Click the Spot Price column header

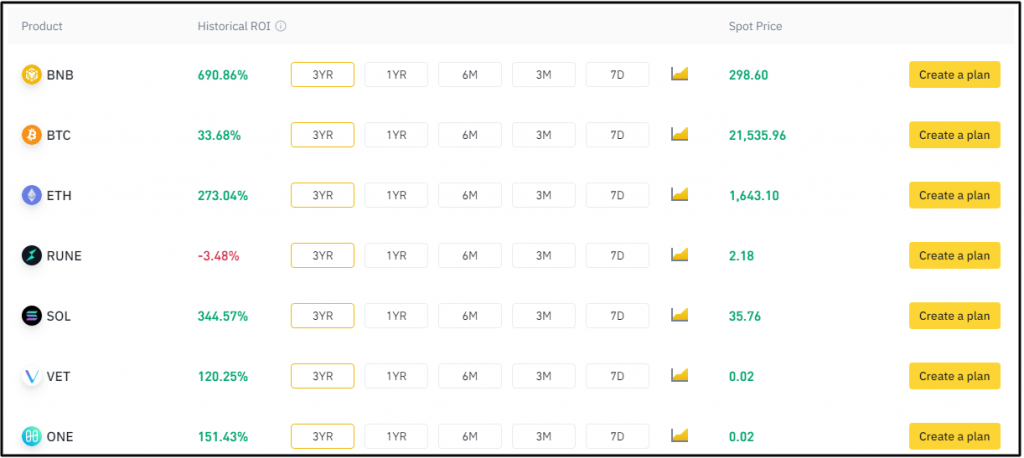point(755,26)
